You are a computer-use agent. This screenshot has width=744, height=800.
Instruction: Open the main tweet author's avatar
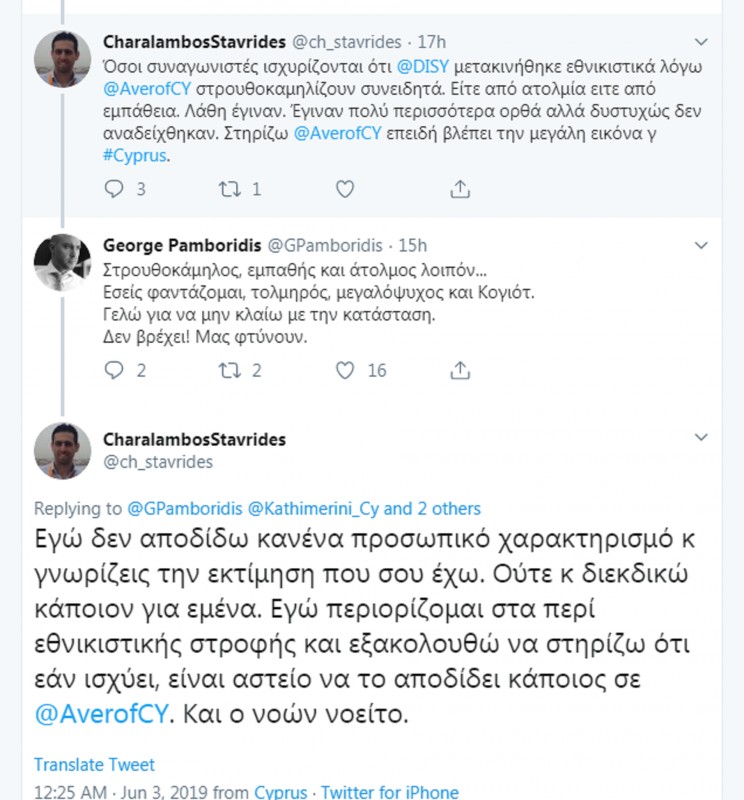click(62, 450)
